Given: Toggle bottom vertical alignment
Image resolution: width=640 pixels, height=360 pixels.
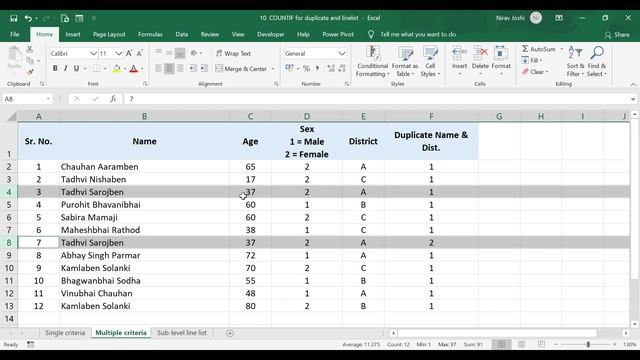Looking at the screenshot, I should [180, 53].
